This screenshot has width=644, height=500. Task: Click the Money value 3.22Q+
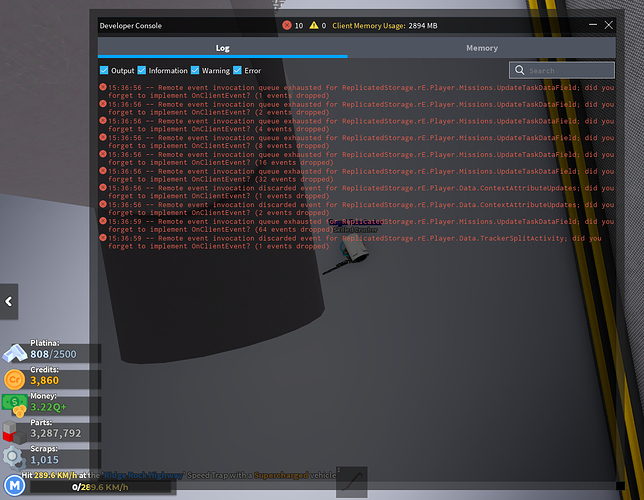tap(48, 407)
